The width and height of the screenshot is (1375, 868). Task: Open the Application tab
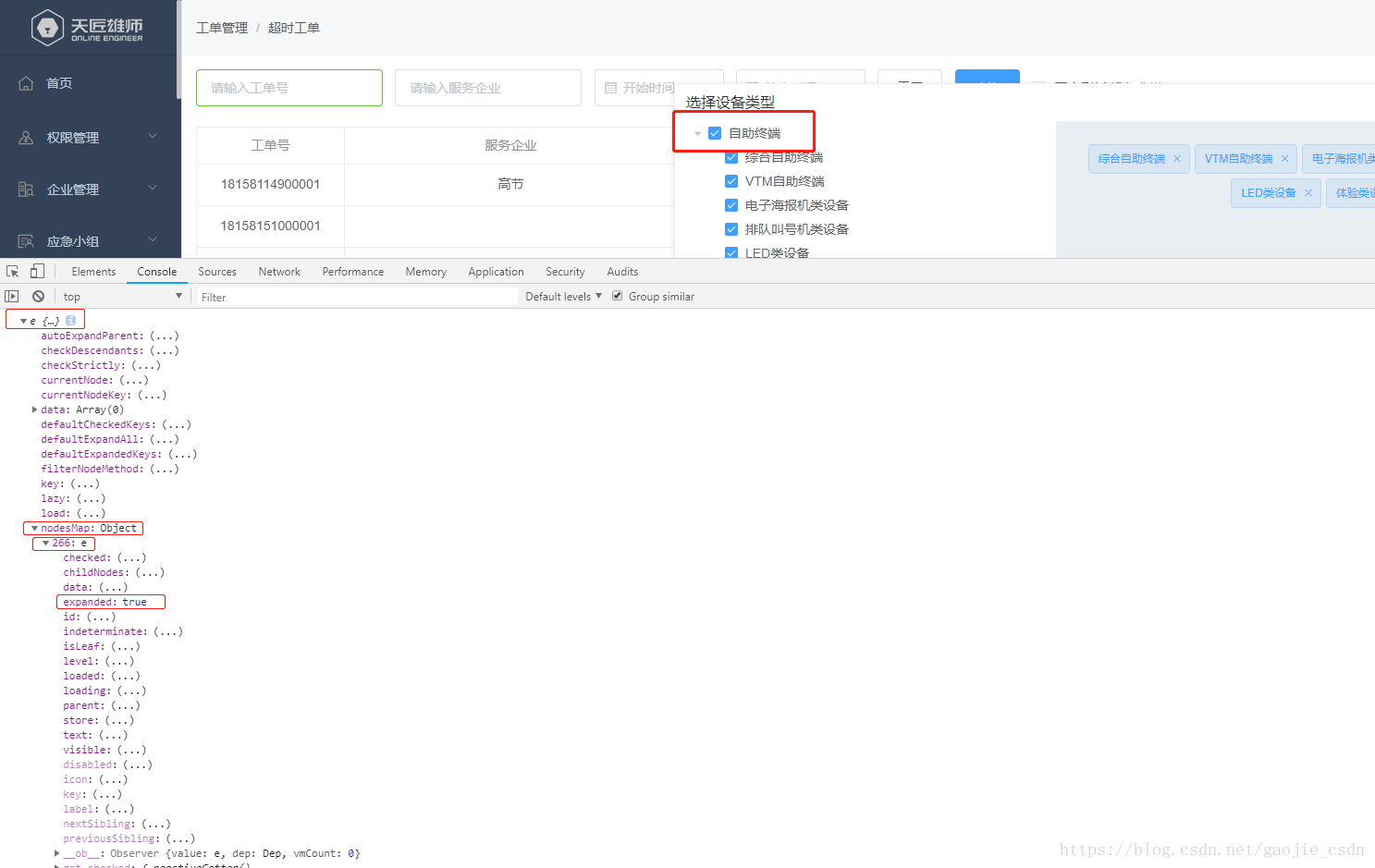pos(496,272)
